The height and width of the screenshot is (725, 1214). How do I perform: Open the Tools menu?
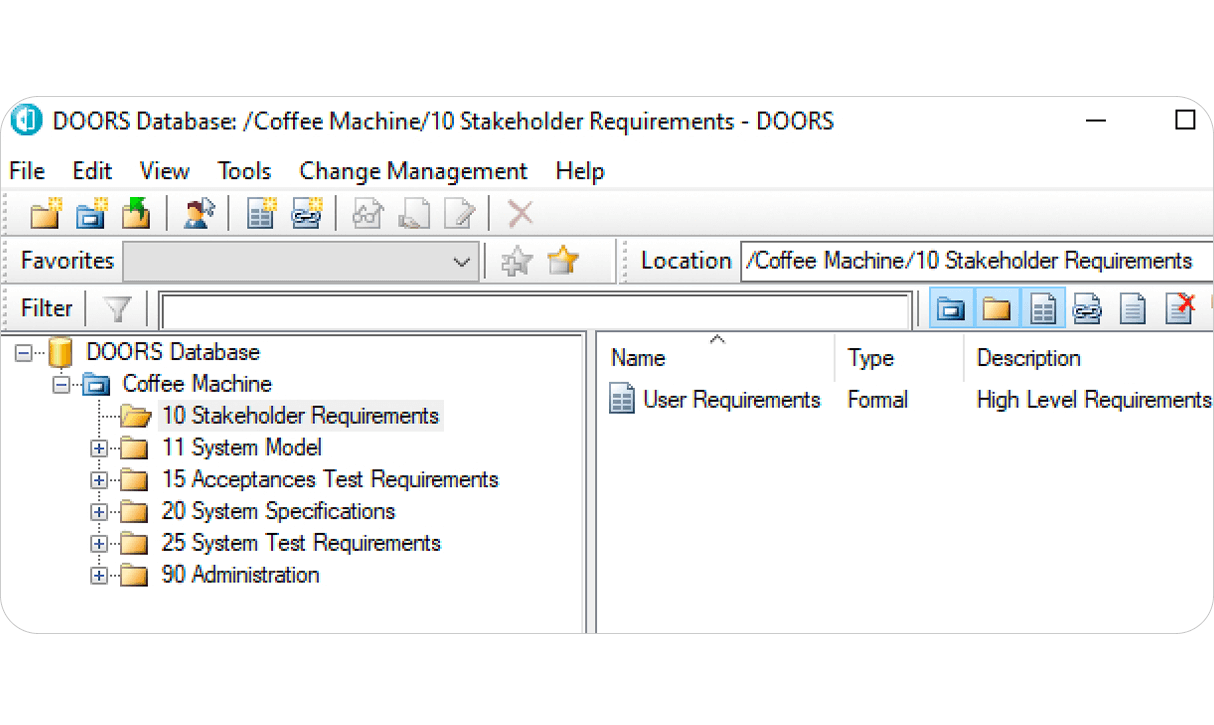[x=244, y=171]
